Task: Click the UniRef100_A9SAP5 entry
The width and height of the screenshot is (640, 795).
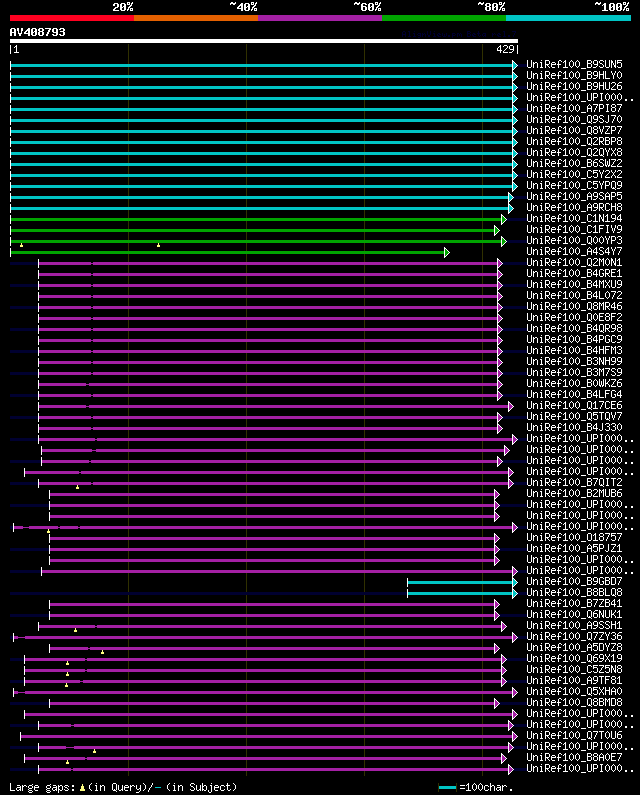Action: coord(574,196)
